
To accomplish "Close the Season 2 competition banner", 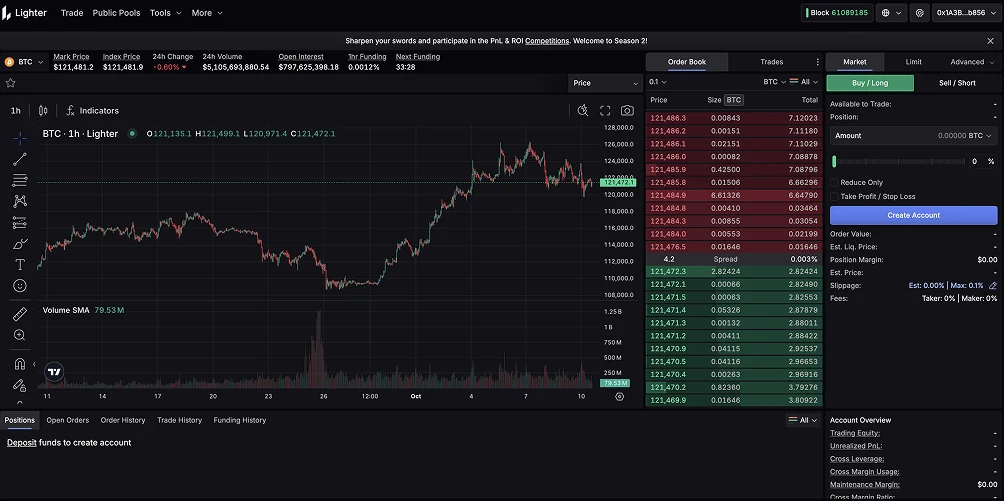I will (991, 40).
